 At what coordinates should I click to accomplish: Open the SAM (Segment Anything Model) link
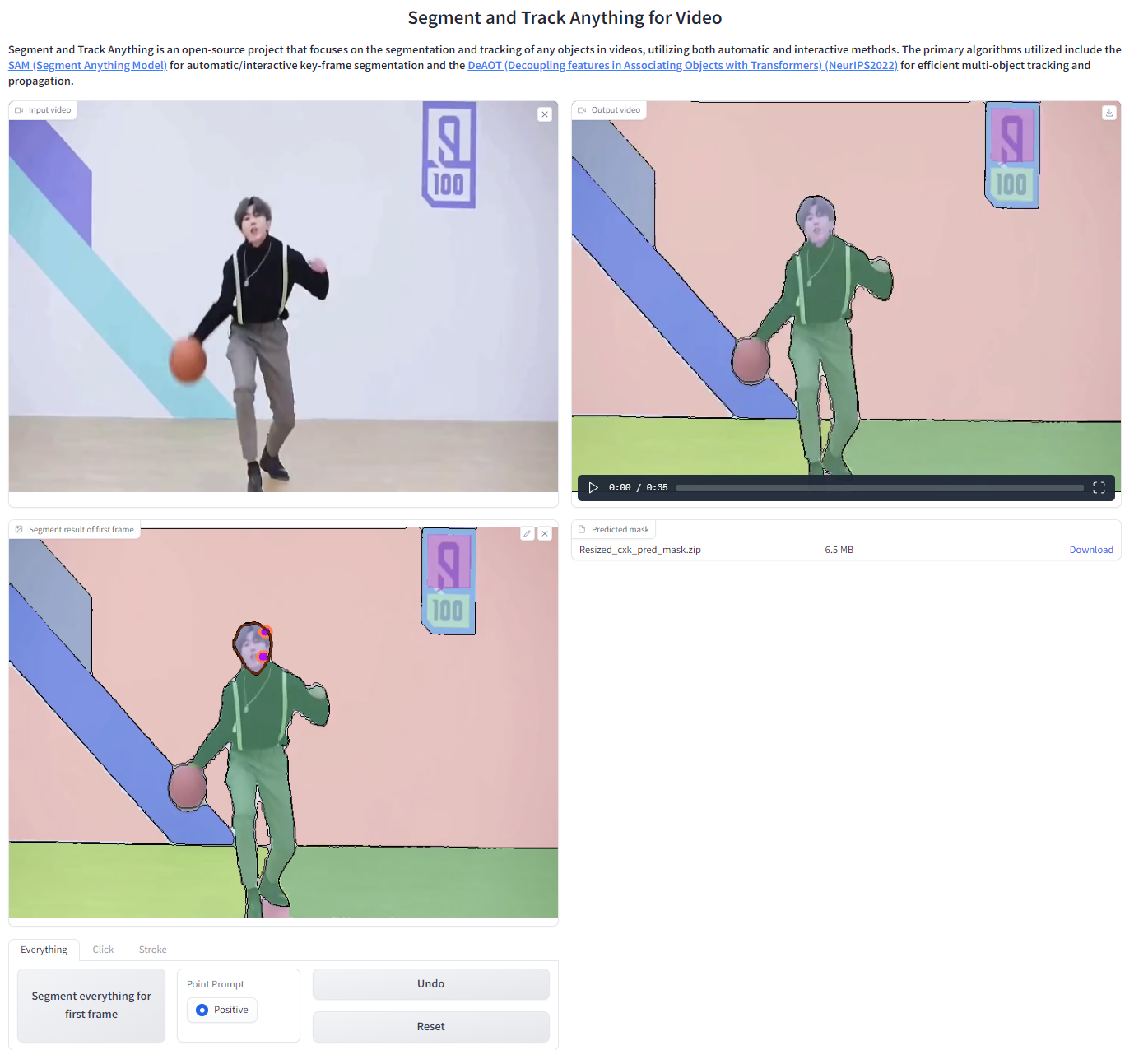(x=87, y=65)
